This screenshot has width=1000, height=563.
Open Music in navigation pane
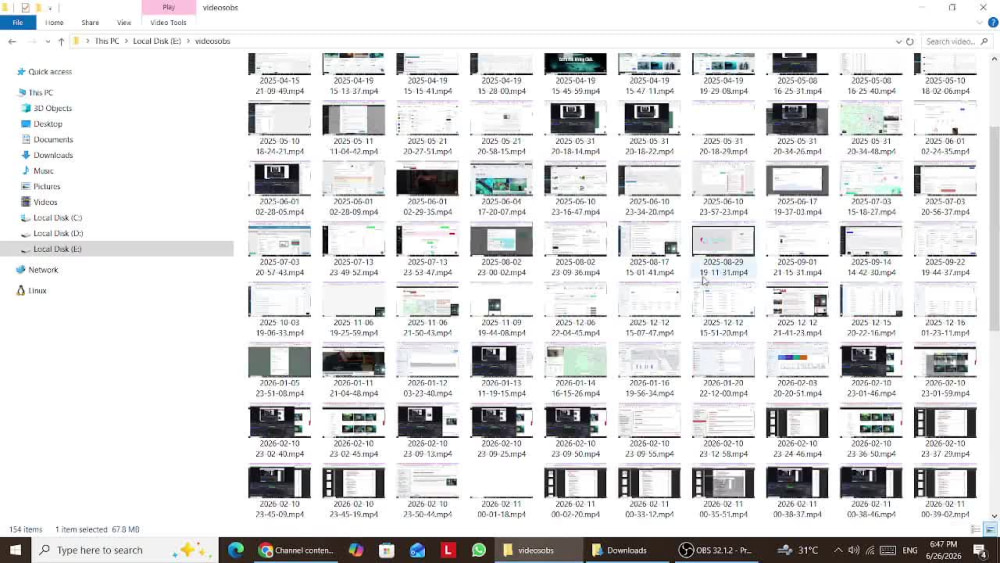43,171
